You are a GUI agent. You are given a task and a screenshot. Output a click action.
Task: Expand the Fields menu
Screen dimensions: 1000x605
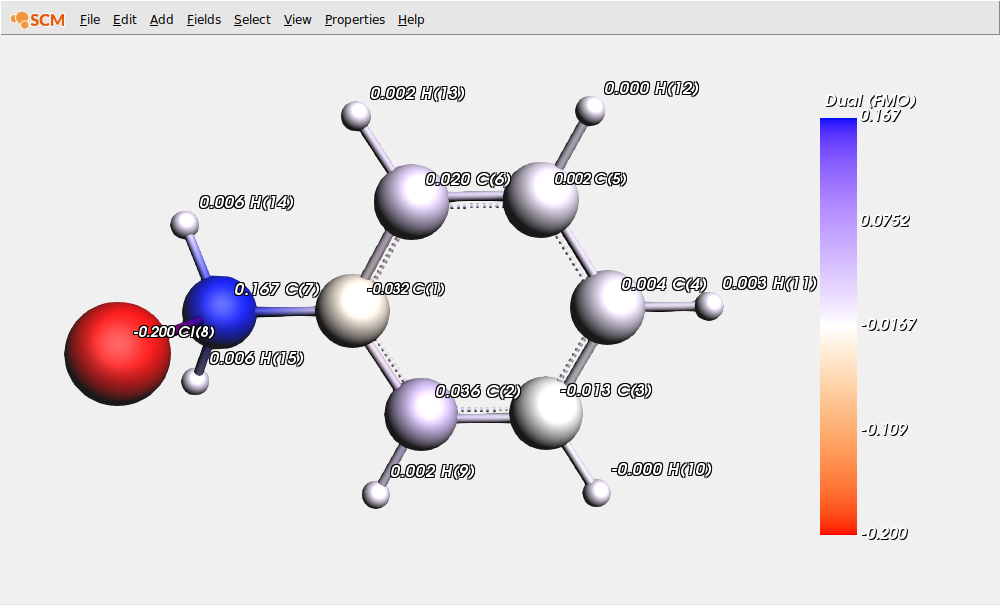coord(204,19)
